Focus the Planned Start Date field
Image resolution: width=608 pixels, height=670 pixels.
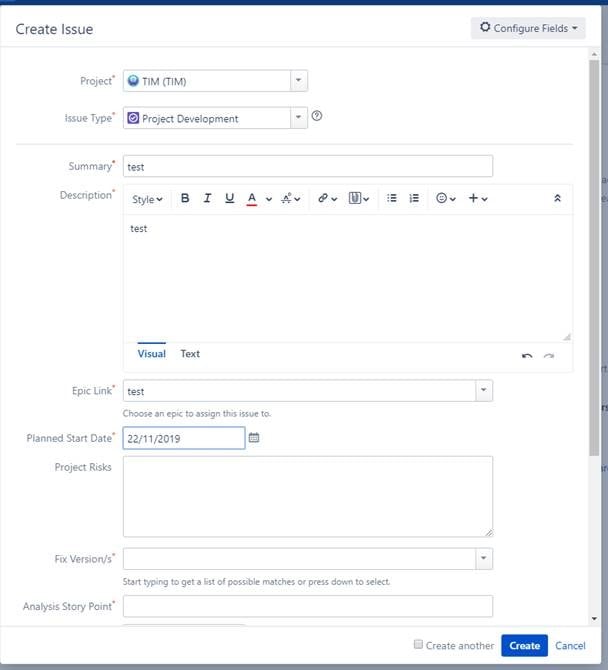pos(184,438)
